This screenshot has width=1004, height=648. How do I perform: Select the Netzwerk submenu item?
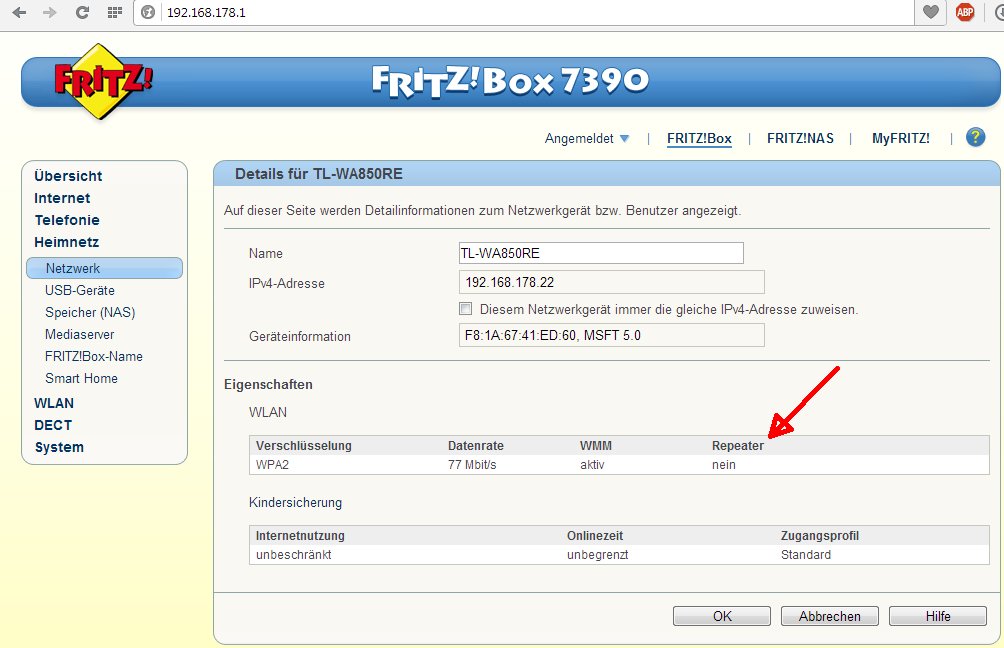pyautogui.click(x=104, y=268)
